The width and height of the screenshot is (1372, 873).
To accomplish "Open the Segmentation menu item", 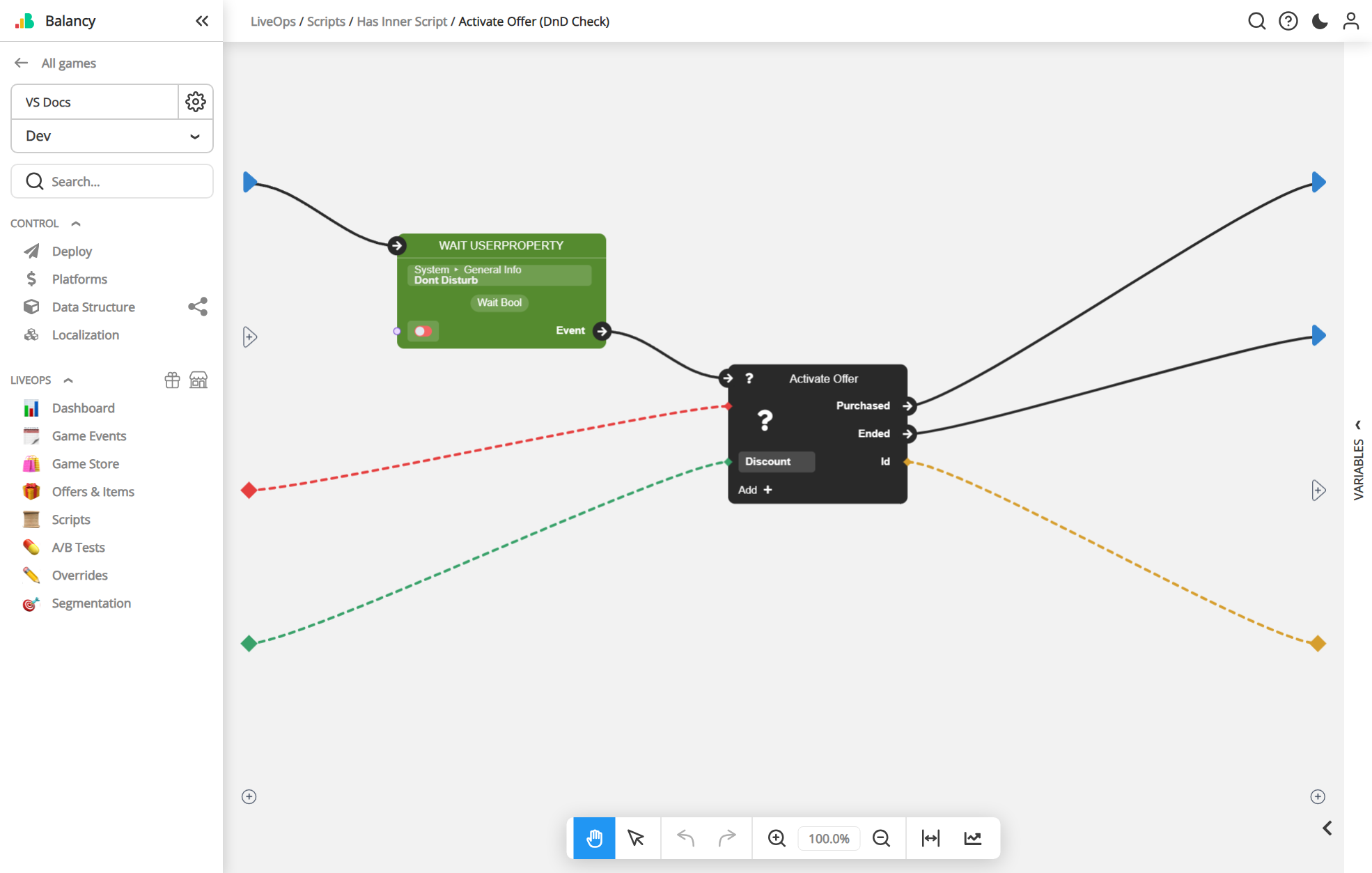I will point(91,603).
